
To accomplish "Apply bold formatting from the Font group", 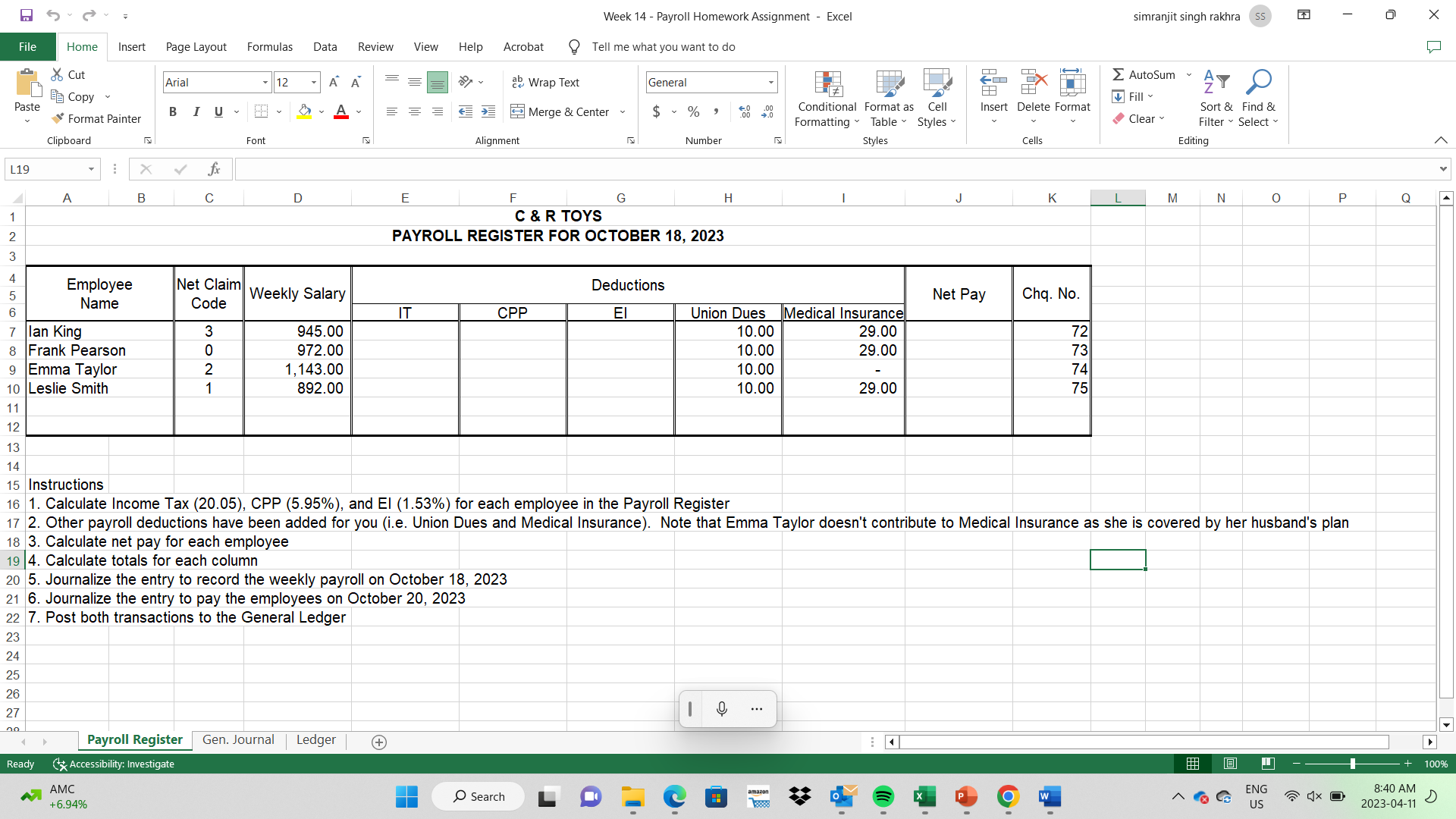I will click(x=172, y=111).
